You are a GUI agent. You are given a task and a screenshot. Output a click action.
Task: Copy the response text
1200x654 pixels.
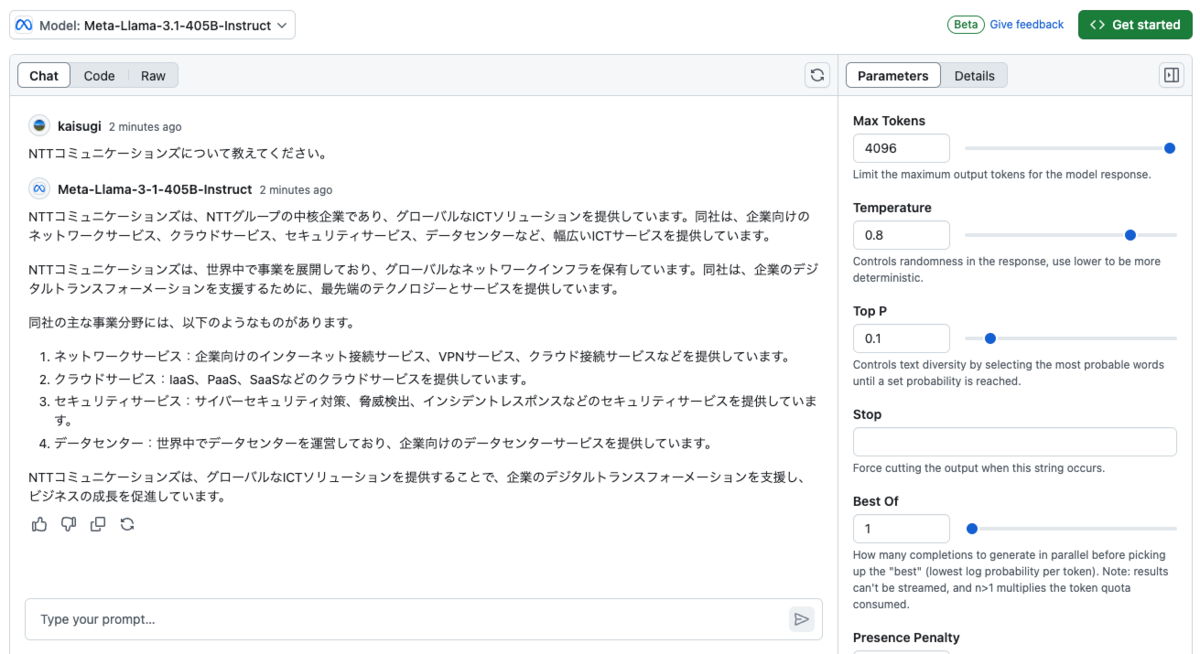coord(98,524)
